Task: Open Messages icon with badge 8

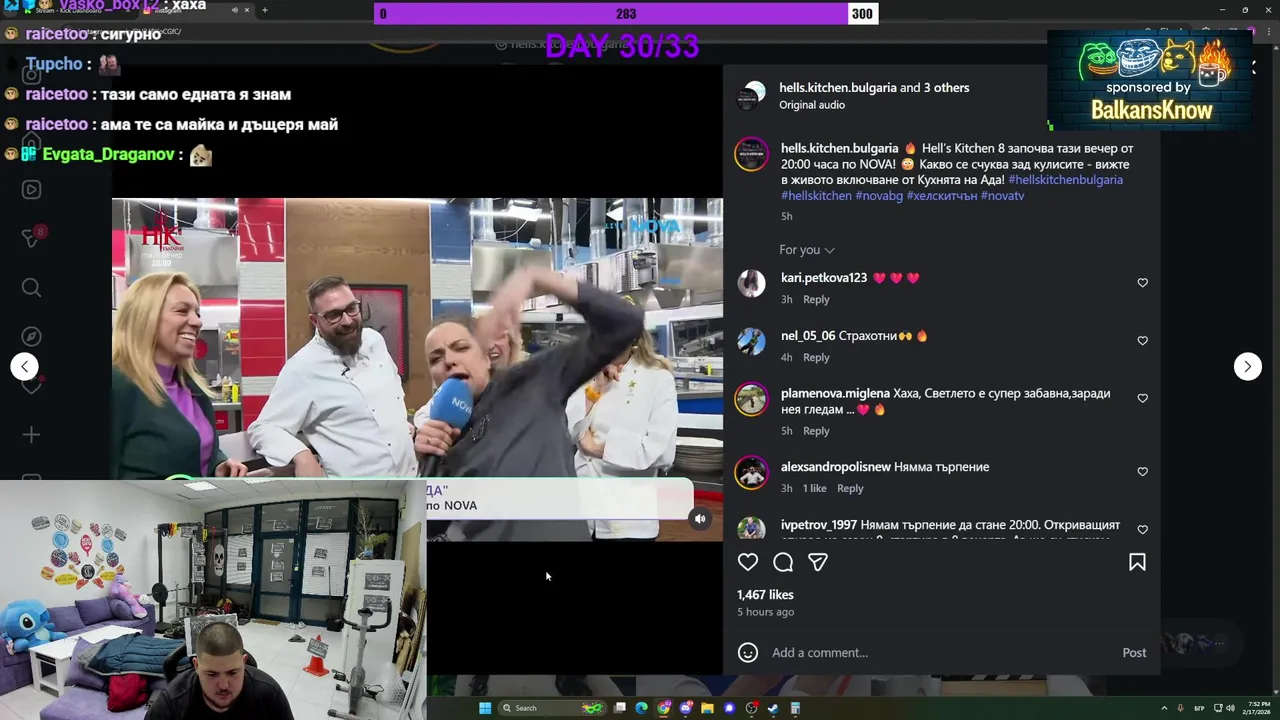Action: [x=31, y=238]
